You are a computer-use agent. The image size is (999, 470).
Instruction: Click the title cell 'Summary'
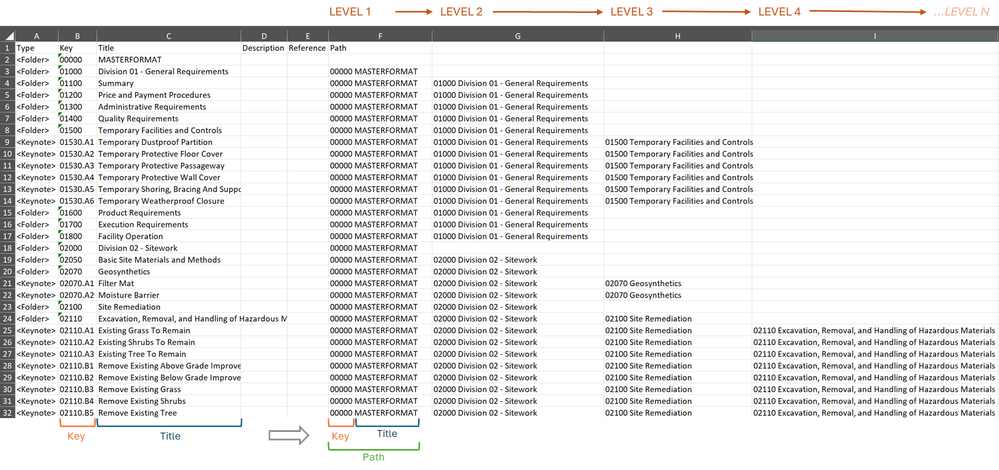coord(169,83)
